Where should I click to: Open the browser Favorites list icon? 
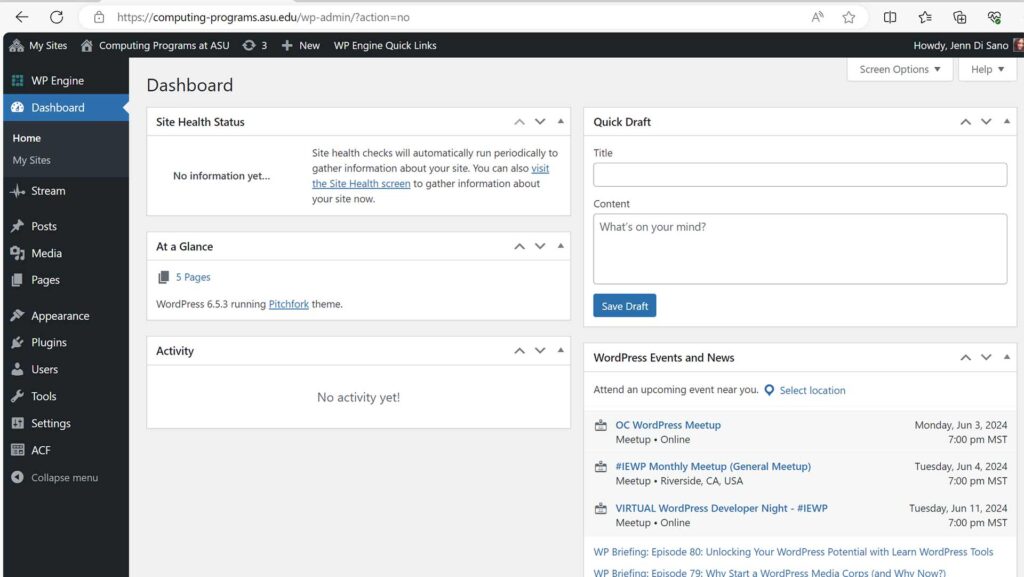point(925,18)
